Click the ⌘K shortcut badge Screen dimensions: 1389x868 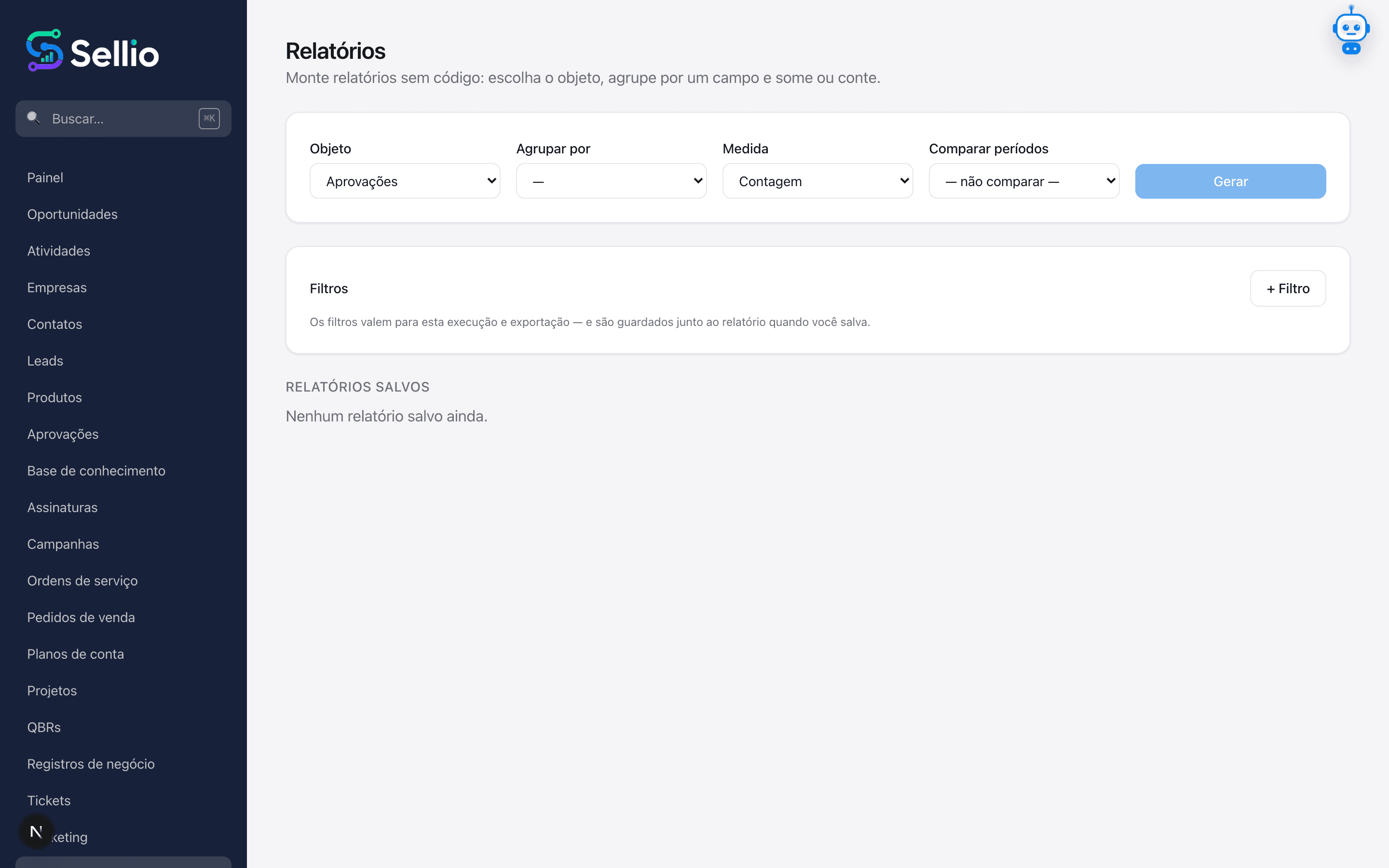[x=209, y=118]
